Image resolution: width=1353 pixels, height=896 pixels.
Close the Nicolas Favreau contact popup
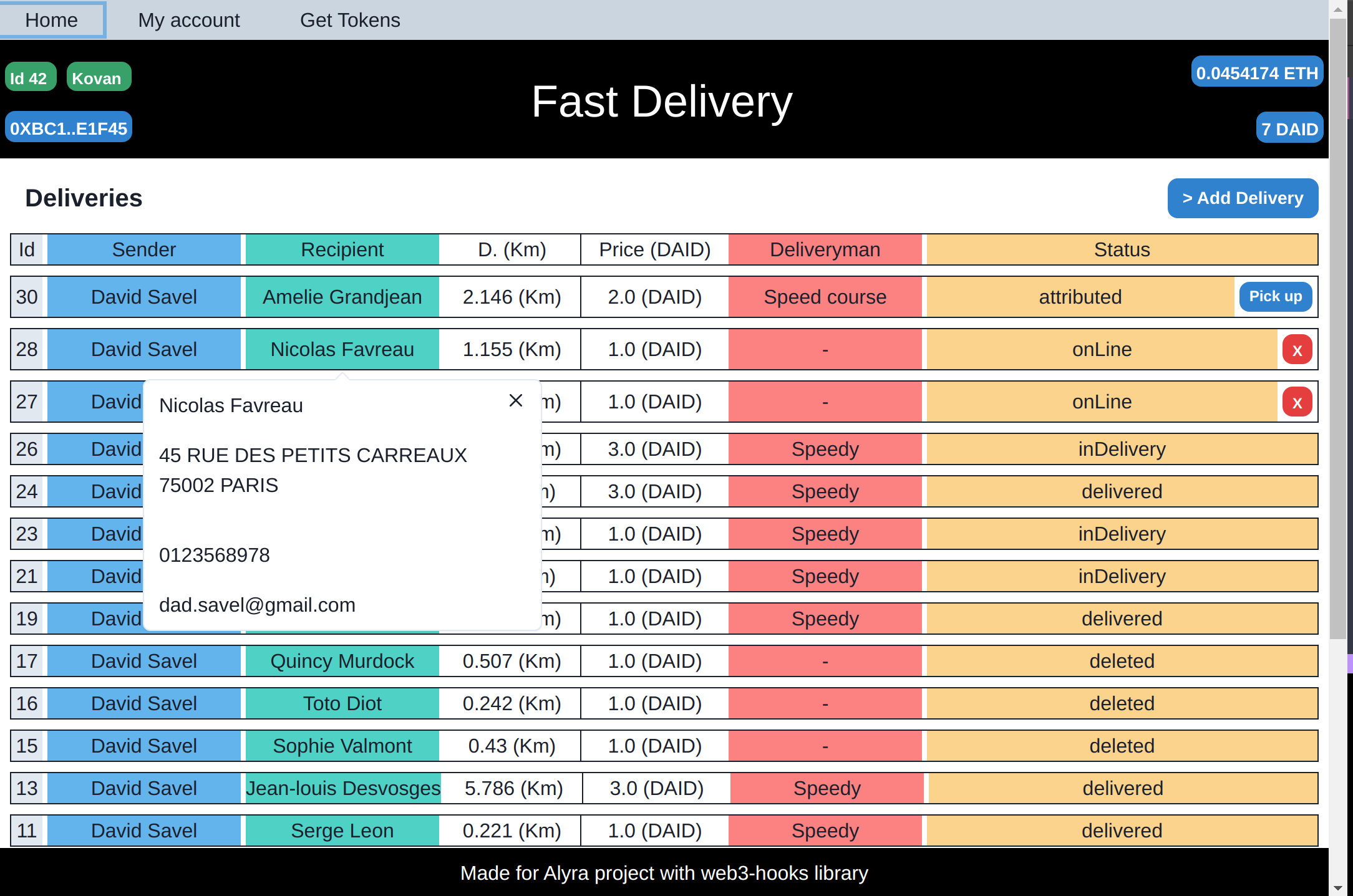point(516,400)
